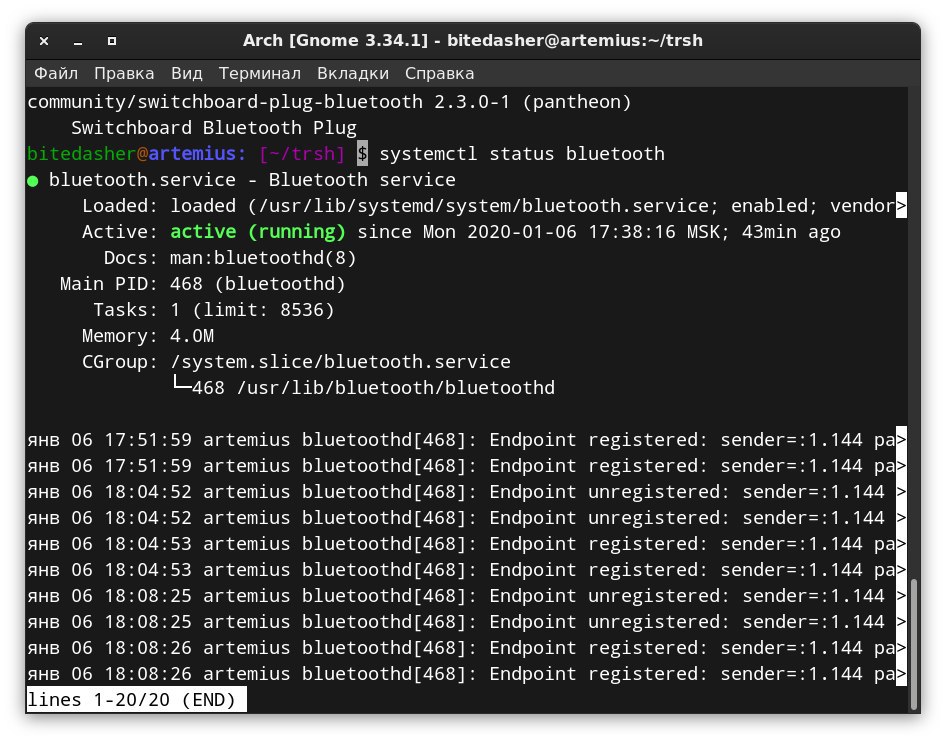Click the green "active (running)" status text
946x742 pixels.
258,232
